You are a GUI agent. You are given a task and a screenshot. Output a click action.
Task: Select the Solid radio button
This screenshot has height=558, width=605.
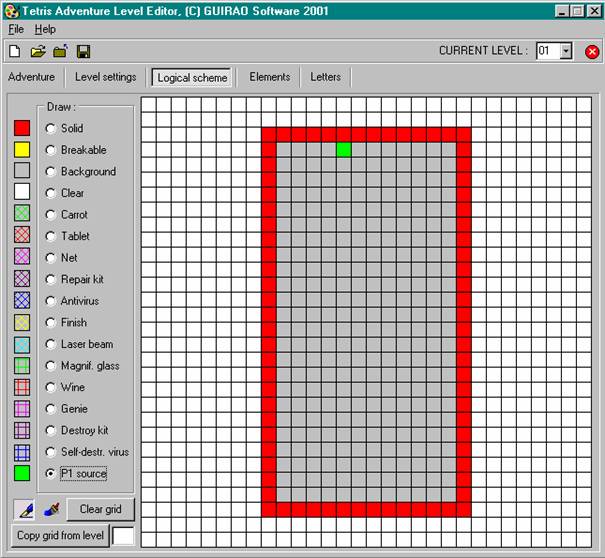(x=51, y=129)
